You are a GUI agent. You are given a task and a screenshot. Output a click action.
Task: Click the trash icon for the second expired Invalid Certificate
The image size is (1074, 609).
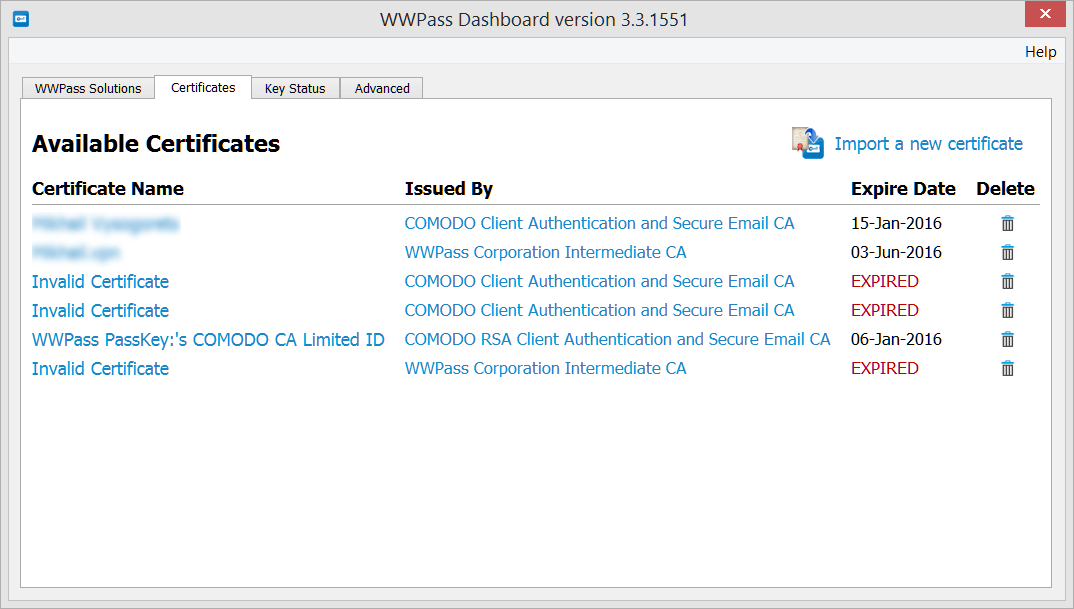point(1007,310)
